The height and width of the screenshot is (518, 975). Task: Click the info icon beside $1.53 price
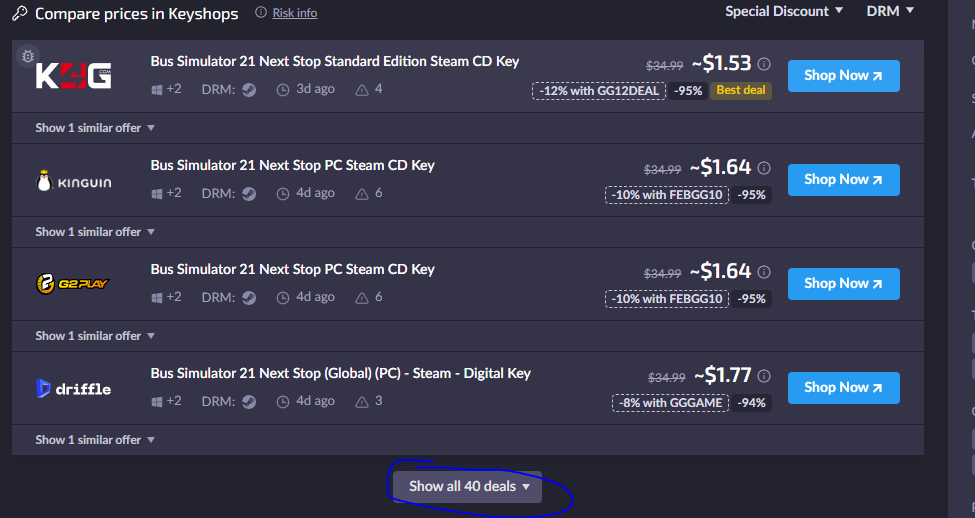point(764,64)
